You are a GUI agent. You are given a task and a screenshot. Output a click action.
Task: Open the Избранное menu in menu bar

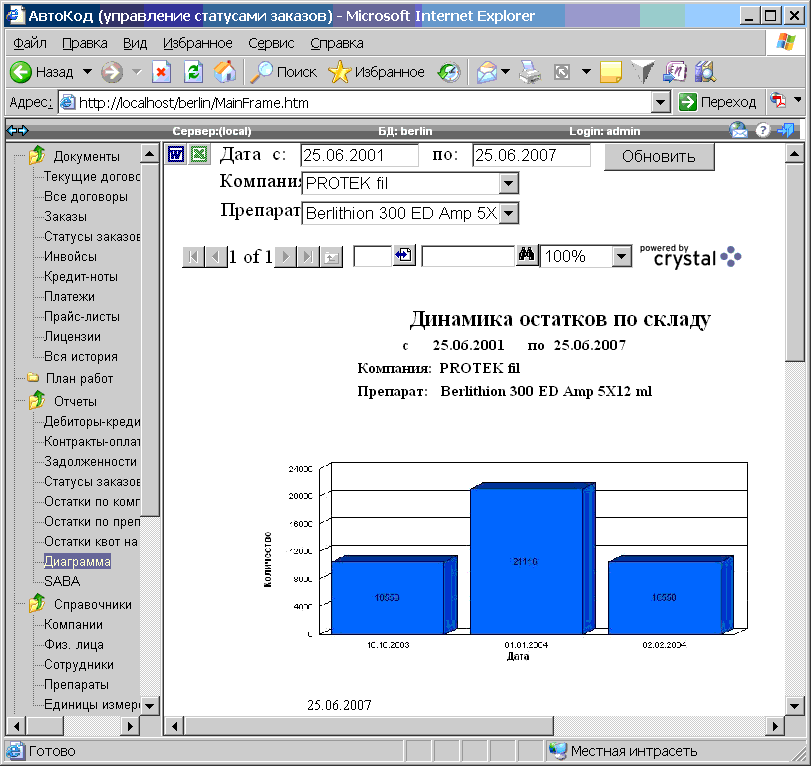(198, 43)
